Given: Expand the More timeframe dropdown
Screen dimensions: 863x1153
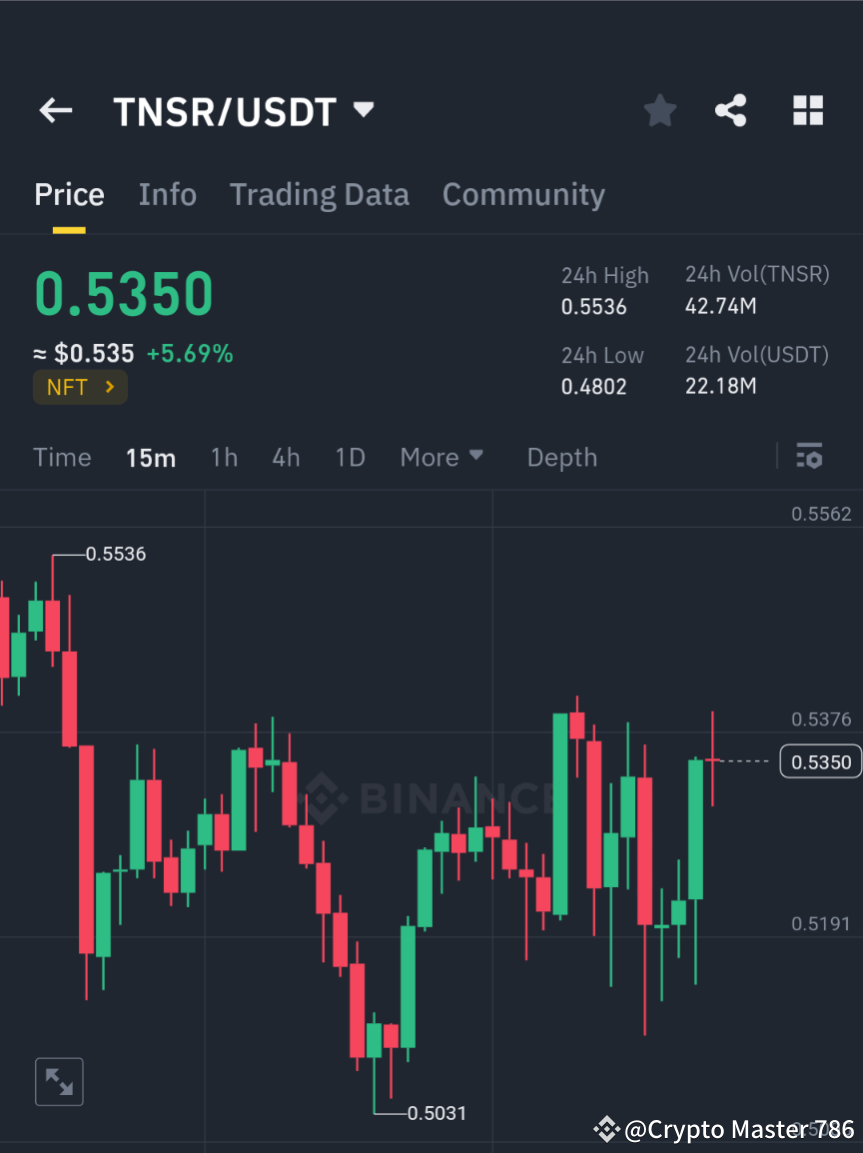Looking at the screenshot, I should pyautogui.click(x=441, y=457).
